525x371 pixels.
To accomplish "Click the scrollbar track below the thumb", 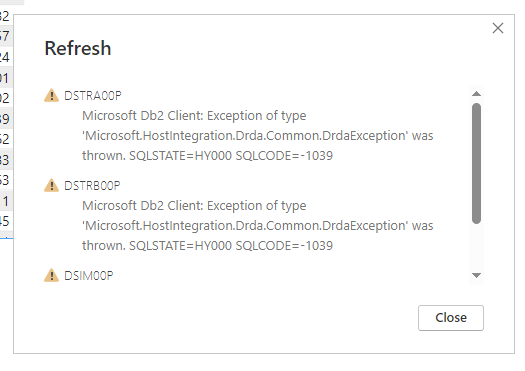I will tap(476, 247).
